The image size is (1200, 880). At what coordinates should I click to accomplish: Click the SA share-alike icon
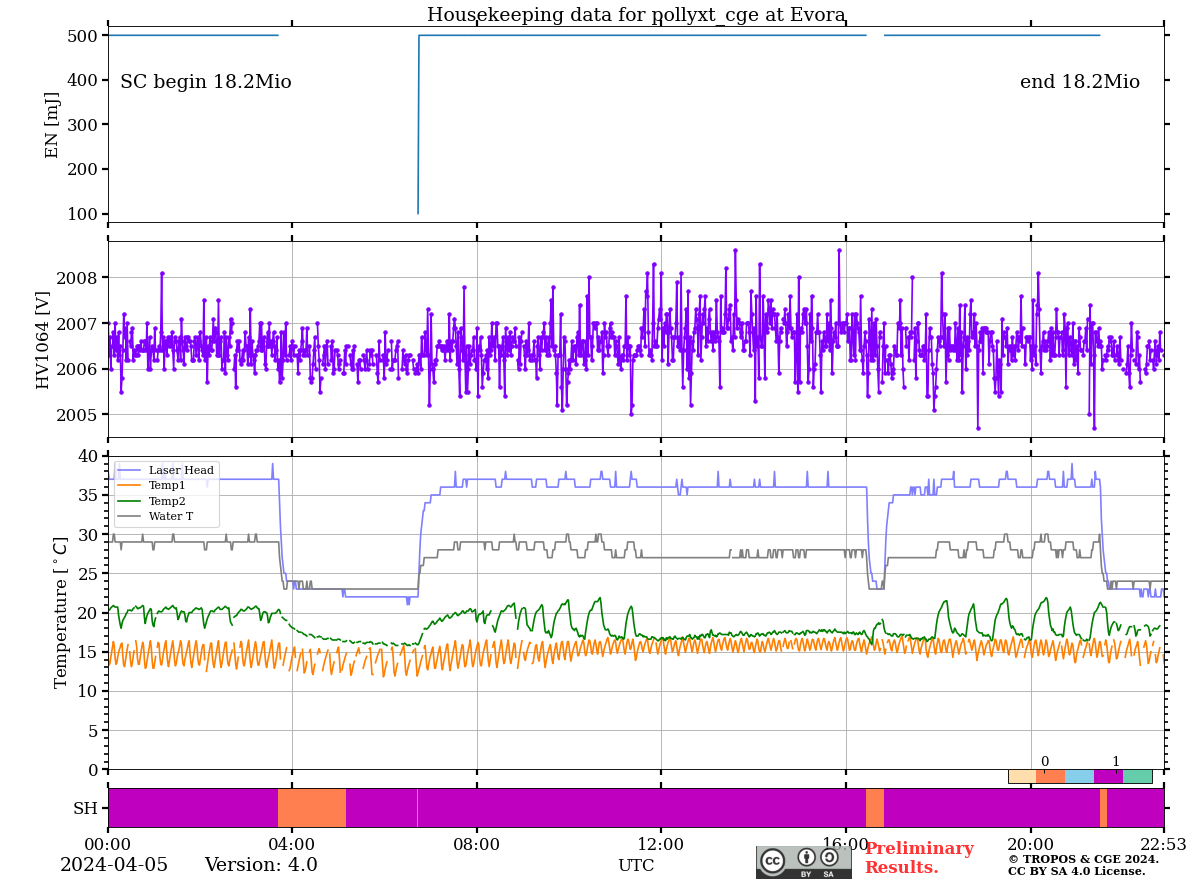(x=829, y=857)
